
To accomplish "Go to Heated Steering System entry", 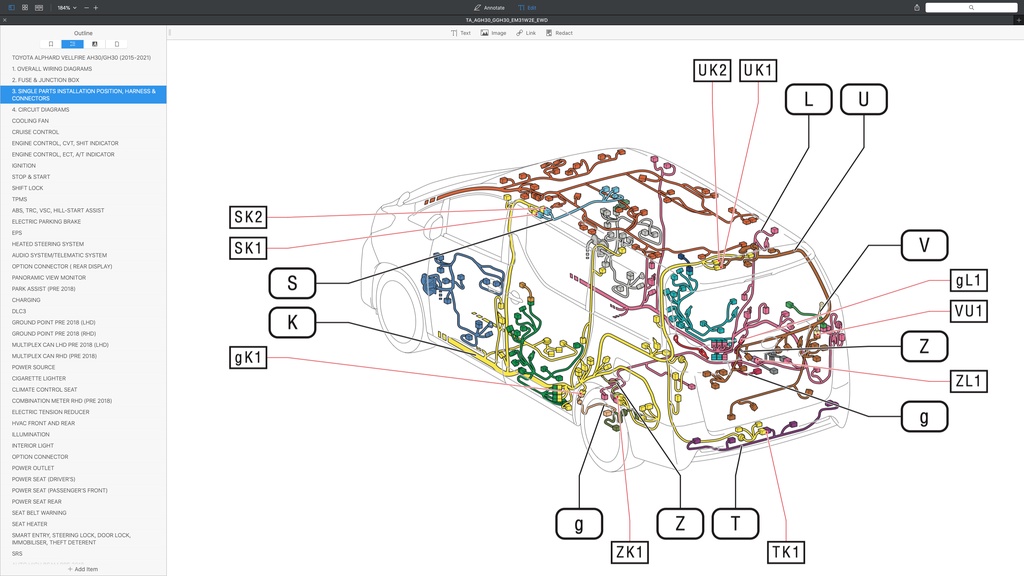I will (48, 244).
